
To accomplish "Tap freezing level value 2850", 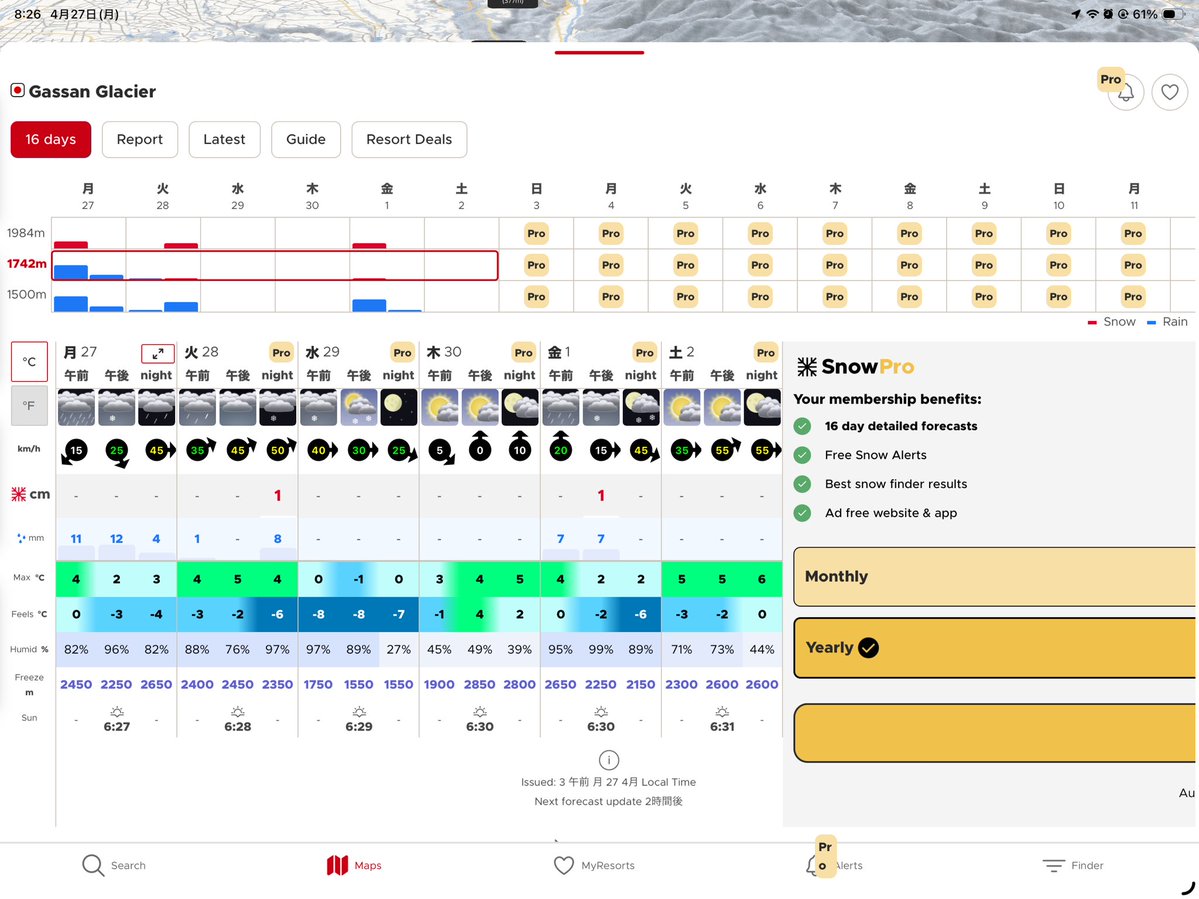I will coord(479,684).
